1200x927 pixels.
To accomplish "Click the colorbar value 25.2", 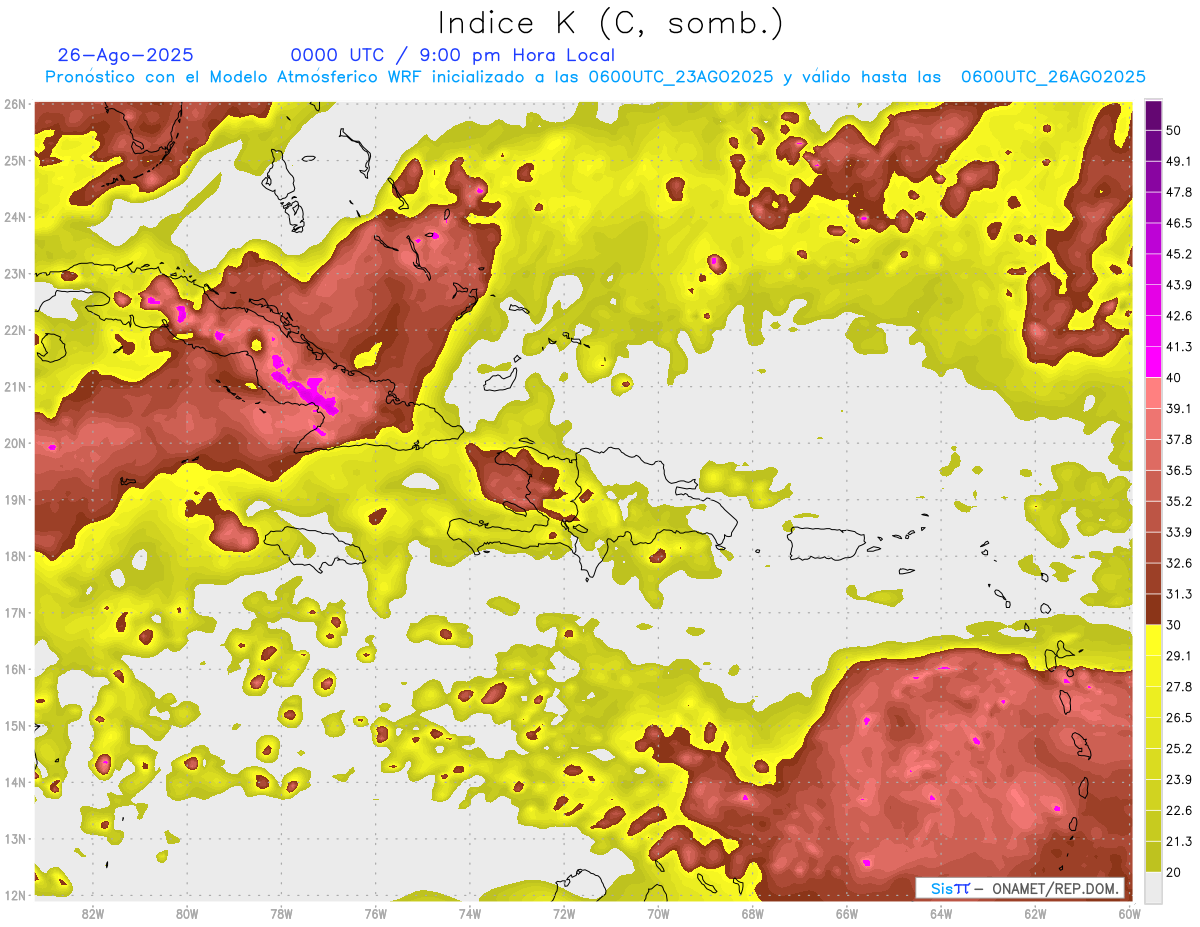I will (x=1179, y=749).
